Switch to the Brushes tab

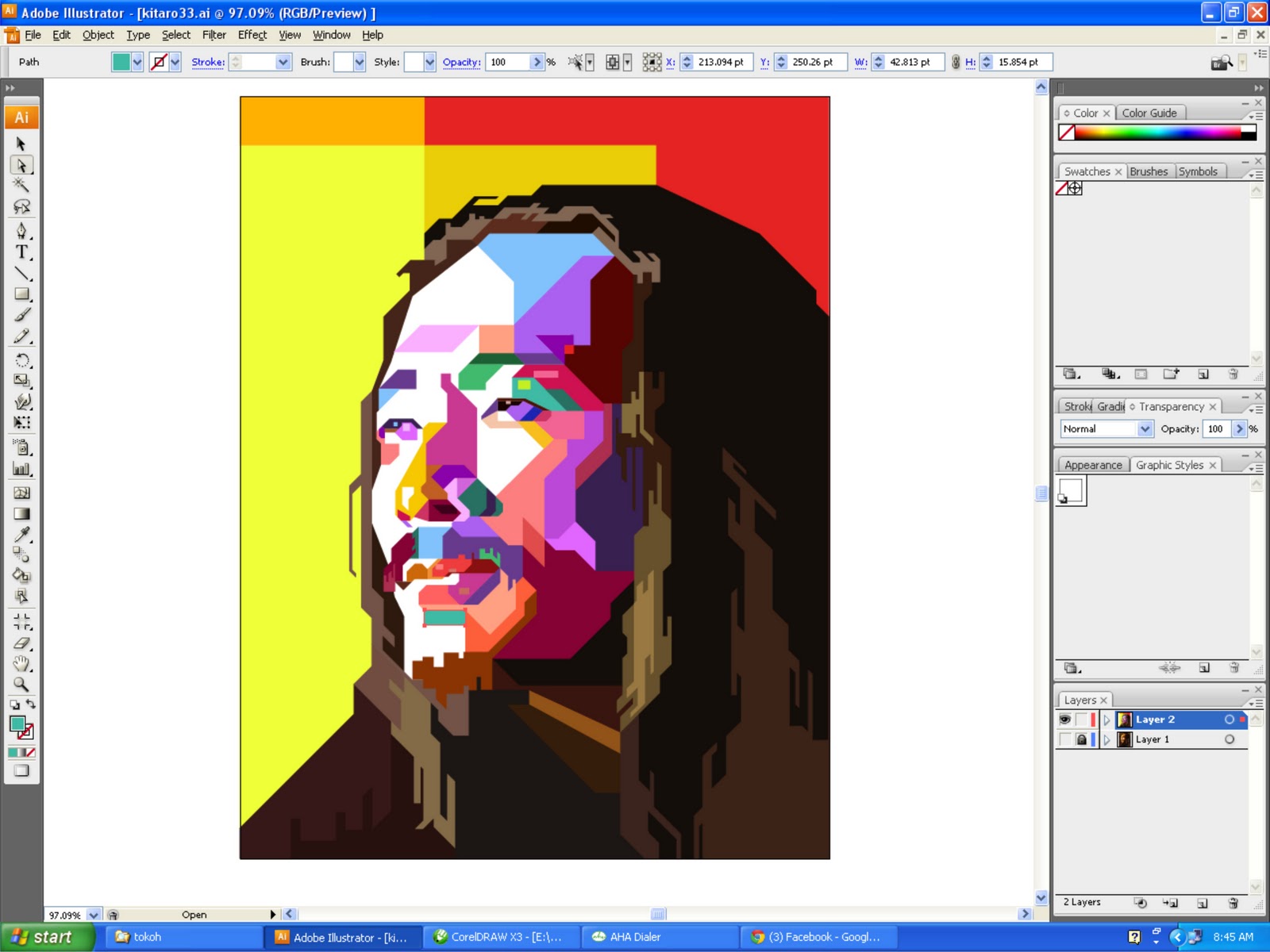click(x=1149, y=171)
